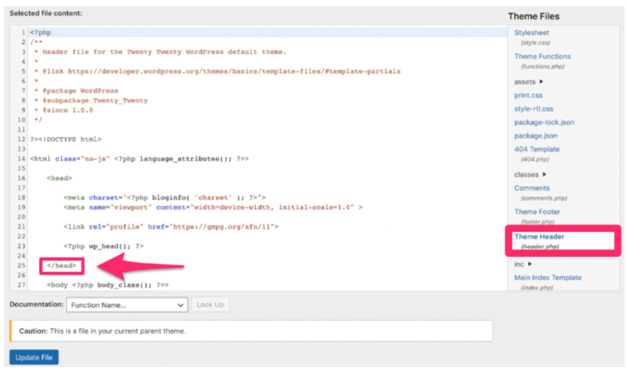Click the meta charset line 18
627x369 pixels.
click(x=165, y=197)
